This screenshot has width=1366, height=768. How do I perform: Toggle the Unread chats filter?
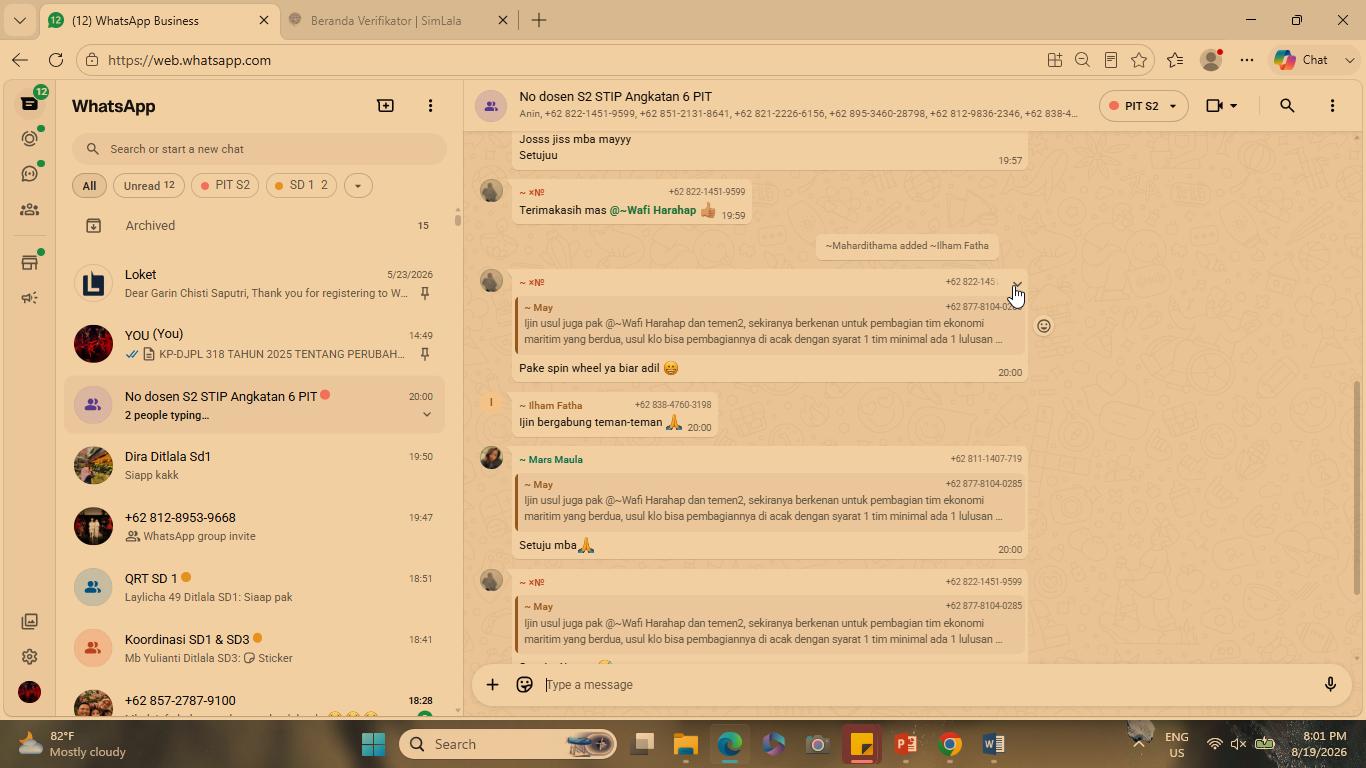coord(149,185)
